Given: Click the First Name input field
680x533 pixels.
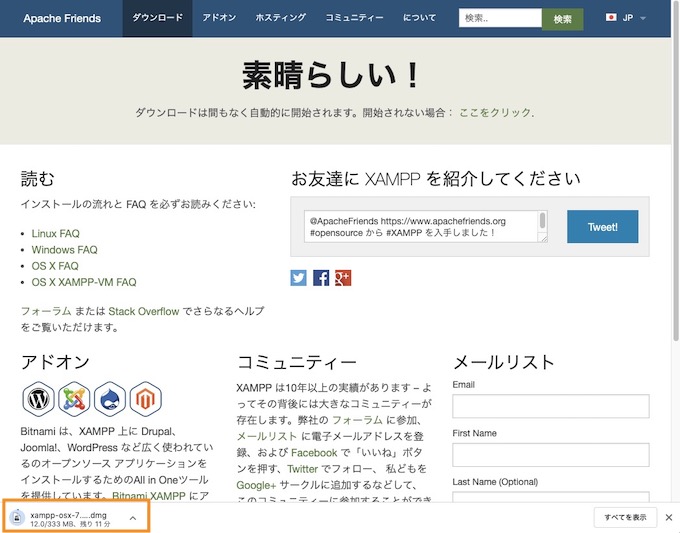Looking at the screenshot, I should click(x=551, y=455).
